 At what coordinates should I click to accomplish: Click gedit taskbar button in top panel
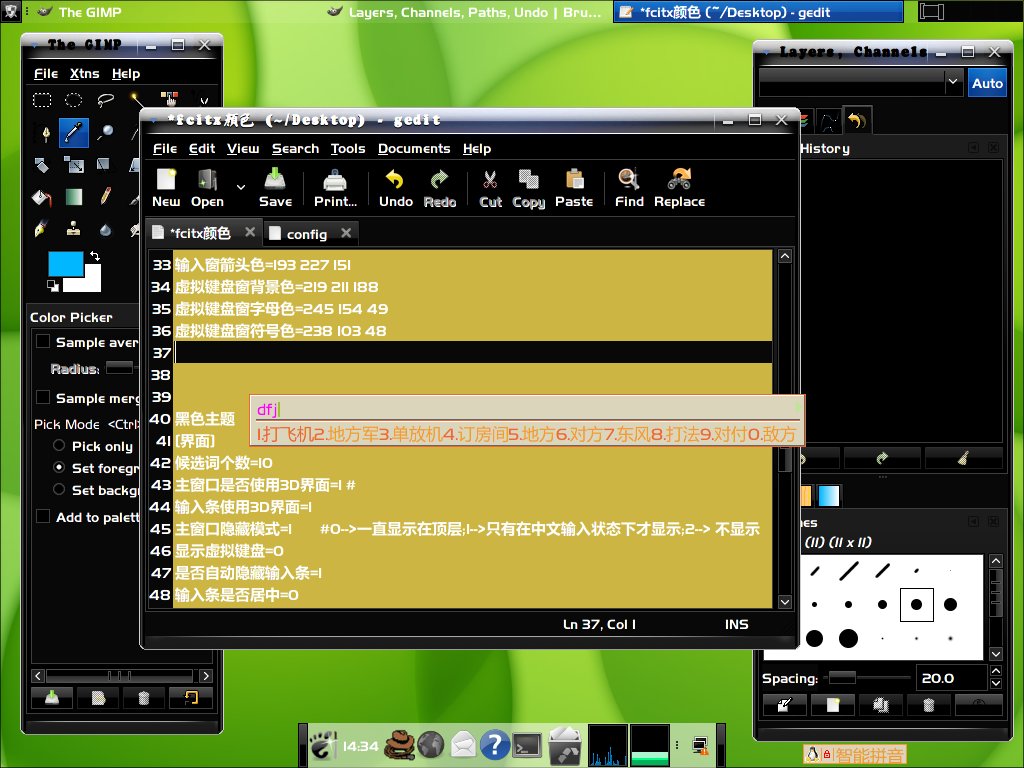pos(758,12)
